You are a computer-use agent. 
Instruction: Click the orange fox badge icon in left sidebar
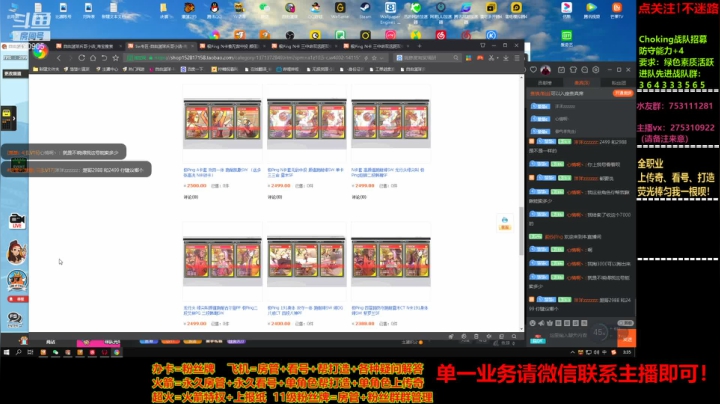[17, 281]
